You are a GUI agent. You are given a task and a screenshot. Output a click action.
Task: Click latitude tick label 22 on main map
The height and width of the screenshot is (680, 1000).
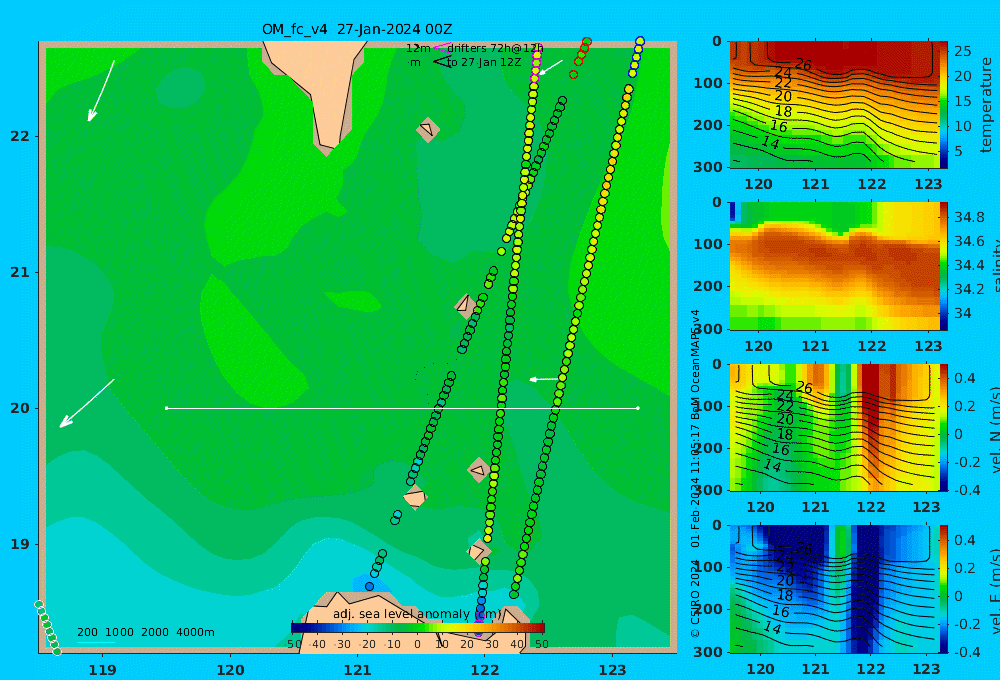[20, 136]
